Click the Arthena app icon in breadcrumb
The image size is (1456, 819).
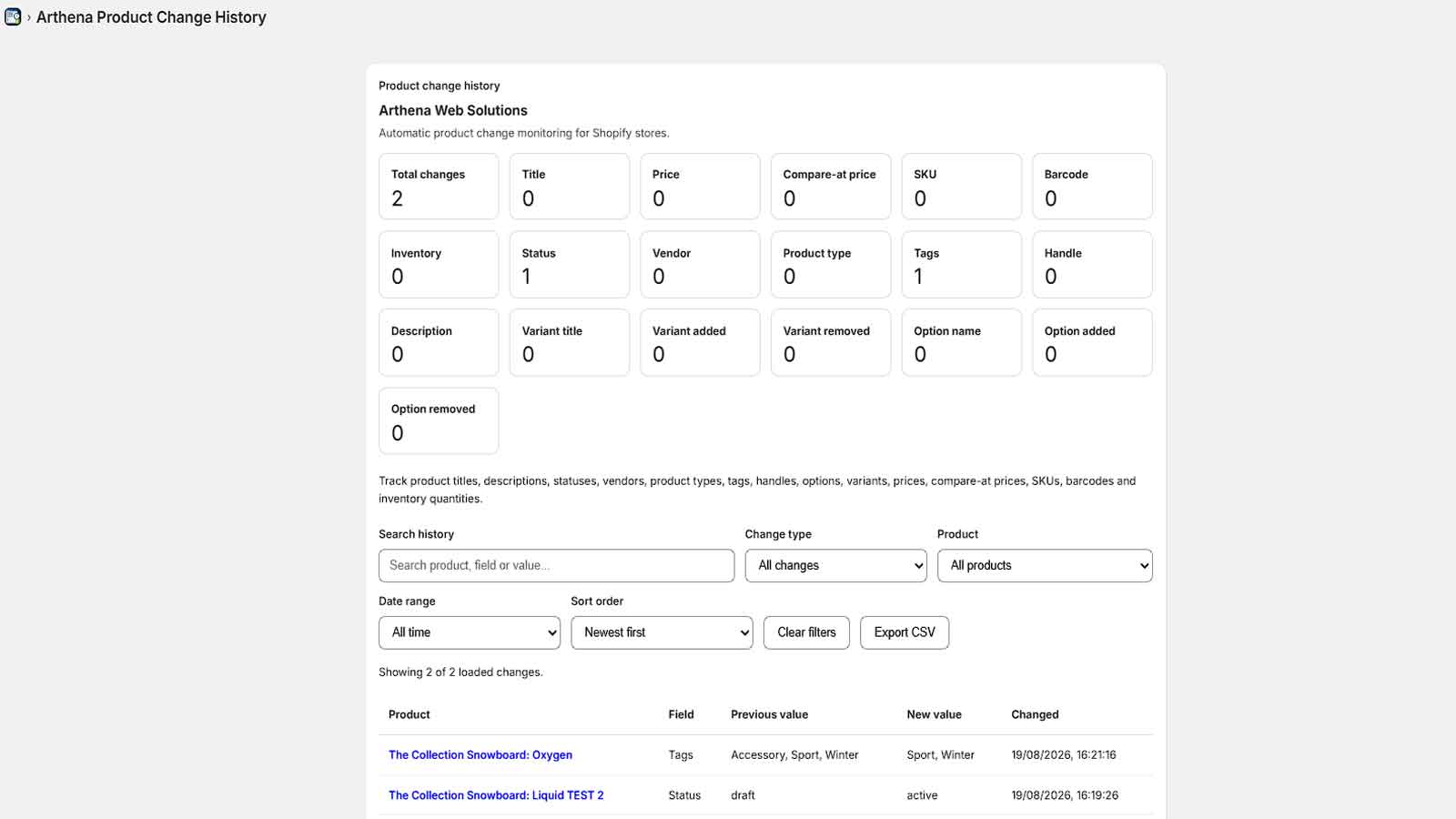tap(13, 17)
